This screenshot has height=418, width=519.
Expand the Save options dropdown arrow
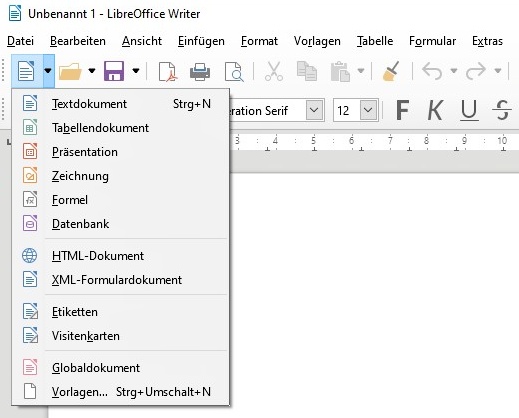click(136, 71)
